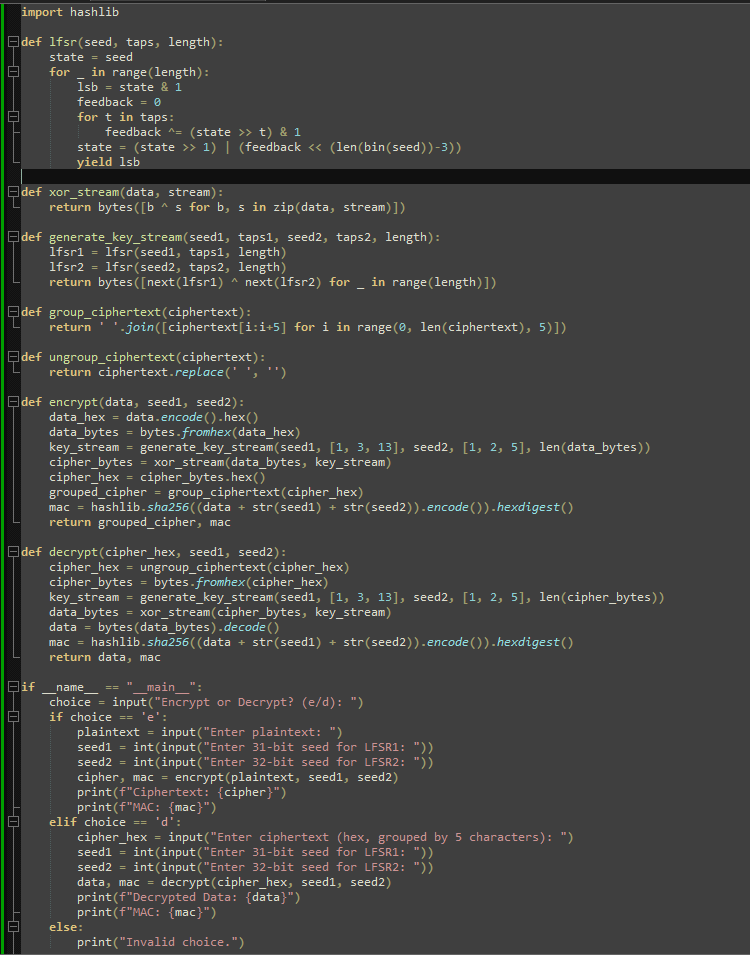The width and height of the screenshot is (750, 955).
Task: Click 'grouped_cipher = group_ciphertext(cipher_hex)' line
Action: click(x=207, y=492)
